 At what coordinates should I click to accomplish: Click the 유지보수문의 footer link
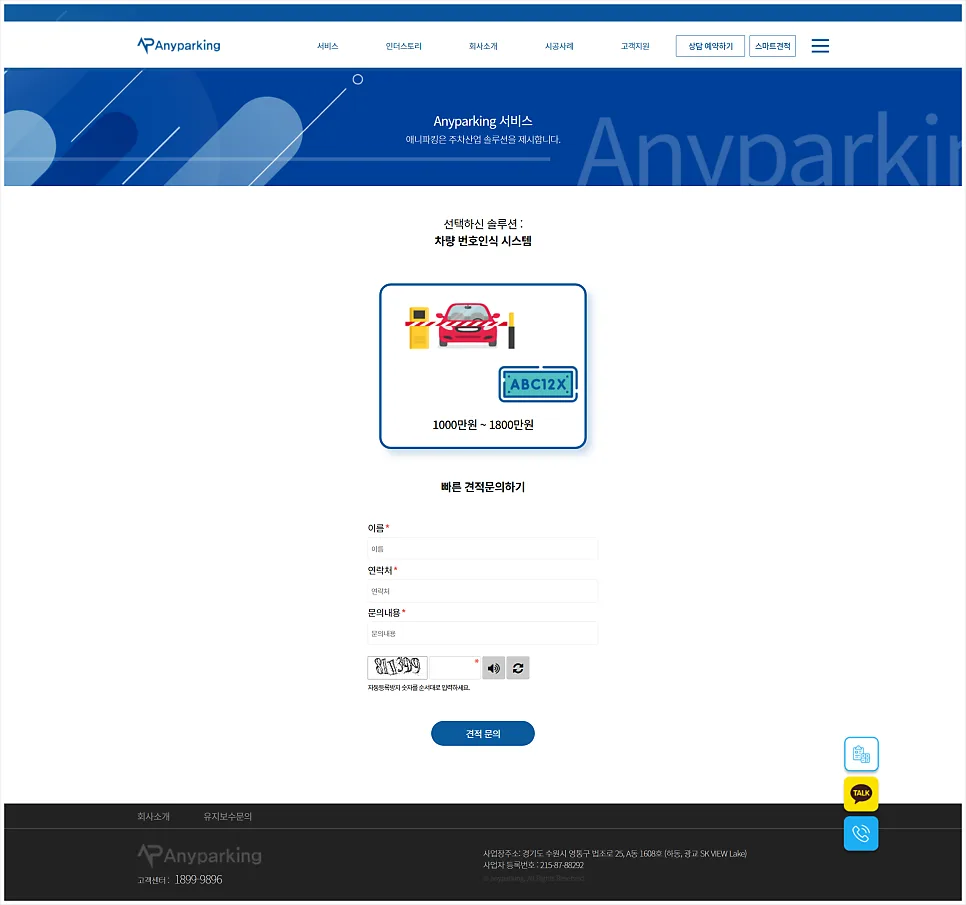227,816
